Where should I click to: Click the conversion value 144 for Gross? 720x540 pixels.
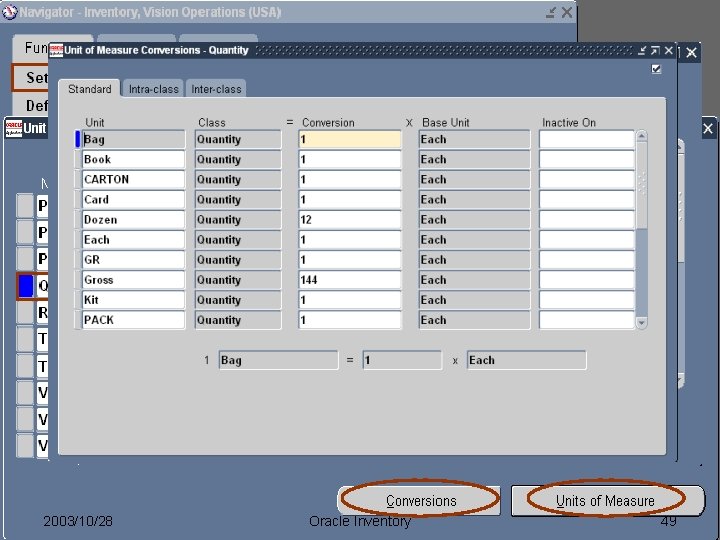tap(350, 280)
